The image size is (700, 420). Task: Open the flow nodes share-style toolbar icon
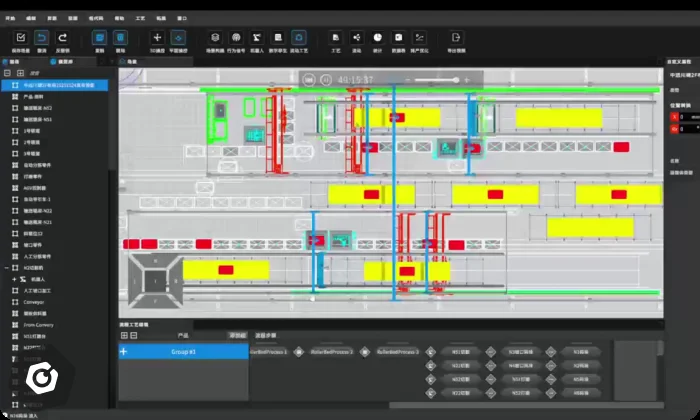point(357,38)
